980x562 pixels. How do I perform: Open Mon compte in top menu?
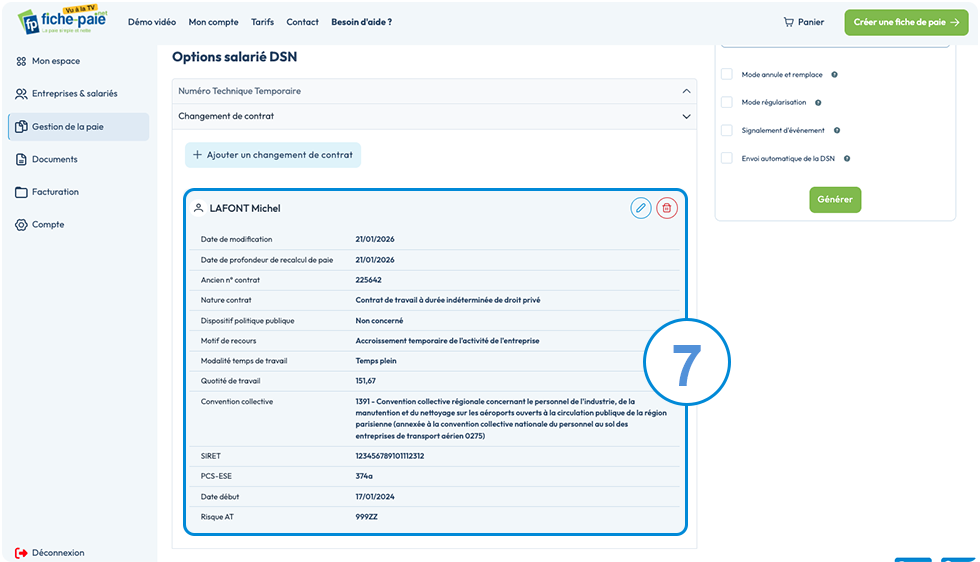point(214,22)
